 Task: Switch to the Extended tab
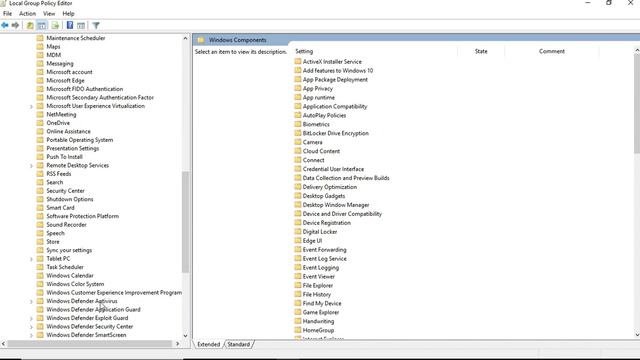[209, 344]
